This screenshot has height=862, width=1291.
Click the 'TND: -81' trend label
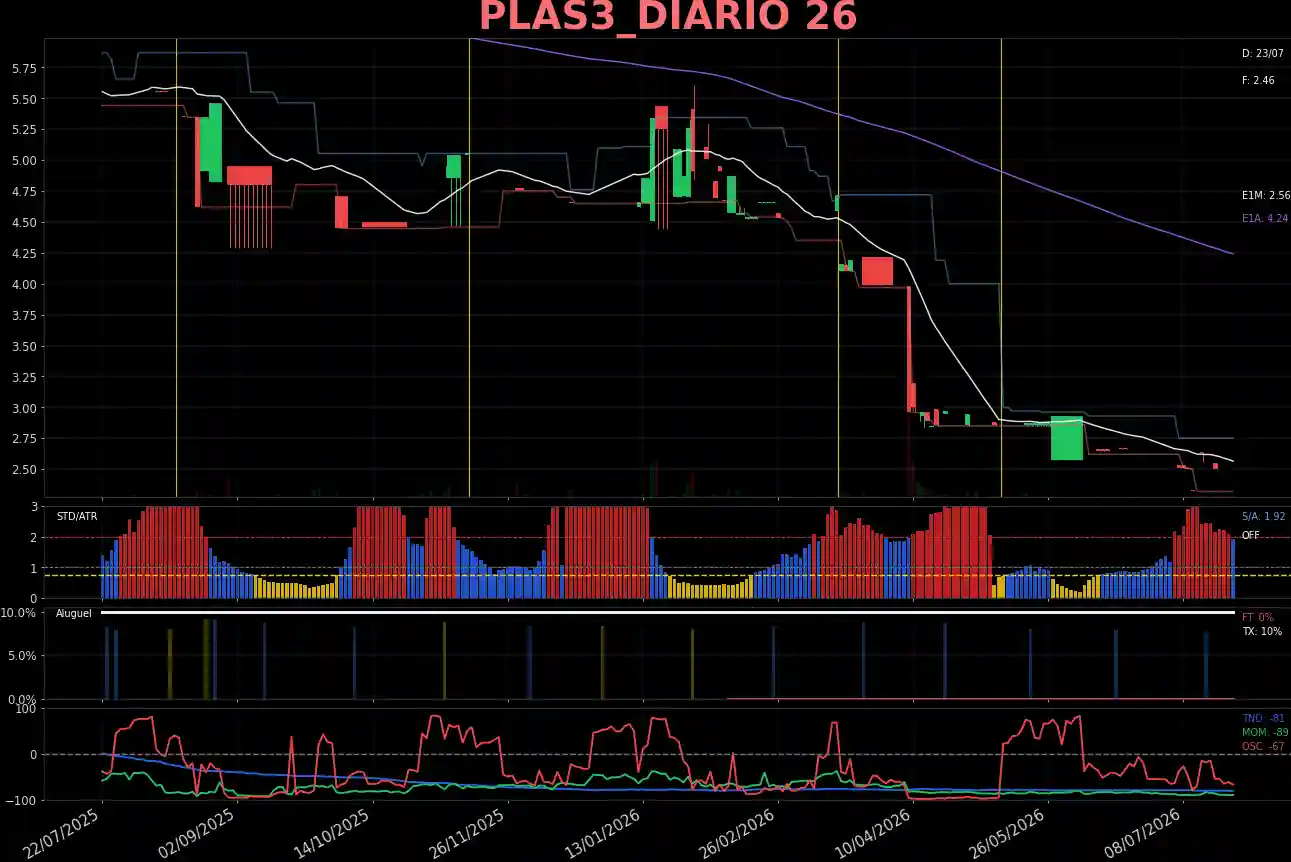coord(1263,718)
